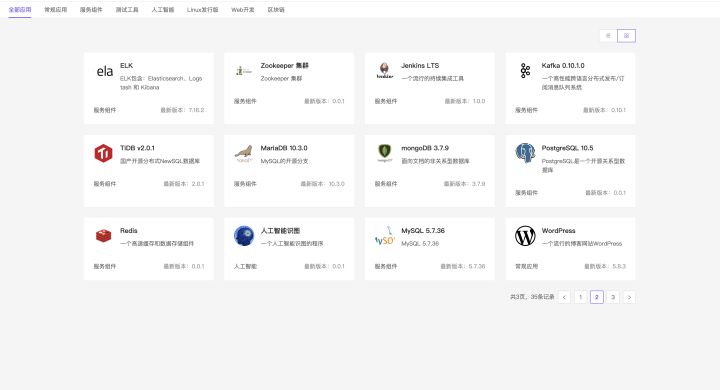Click the MySQL dolphin logo icon
This screenshot has height=390, width=720.
click(x=385, y=236)
